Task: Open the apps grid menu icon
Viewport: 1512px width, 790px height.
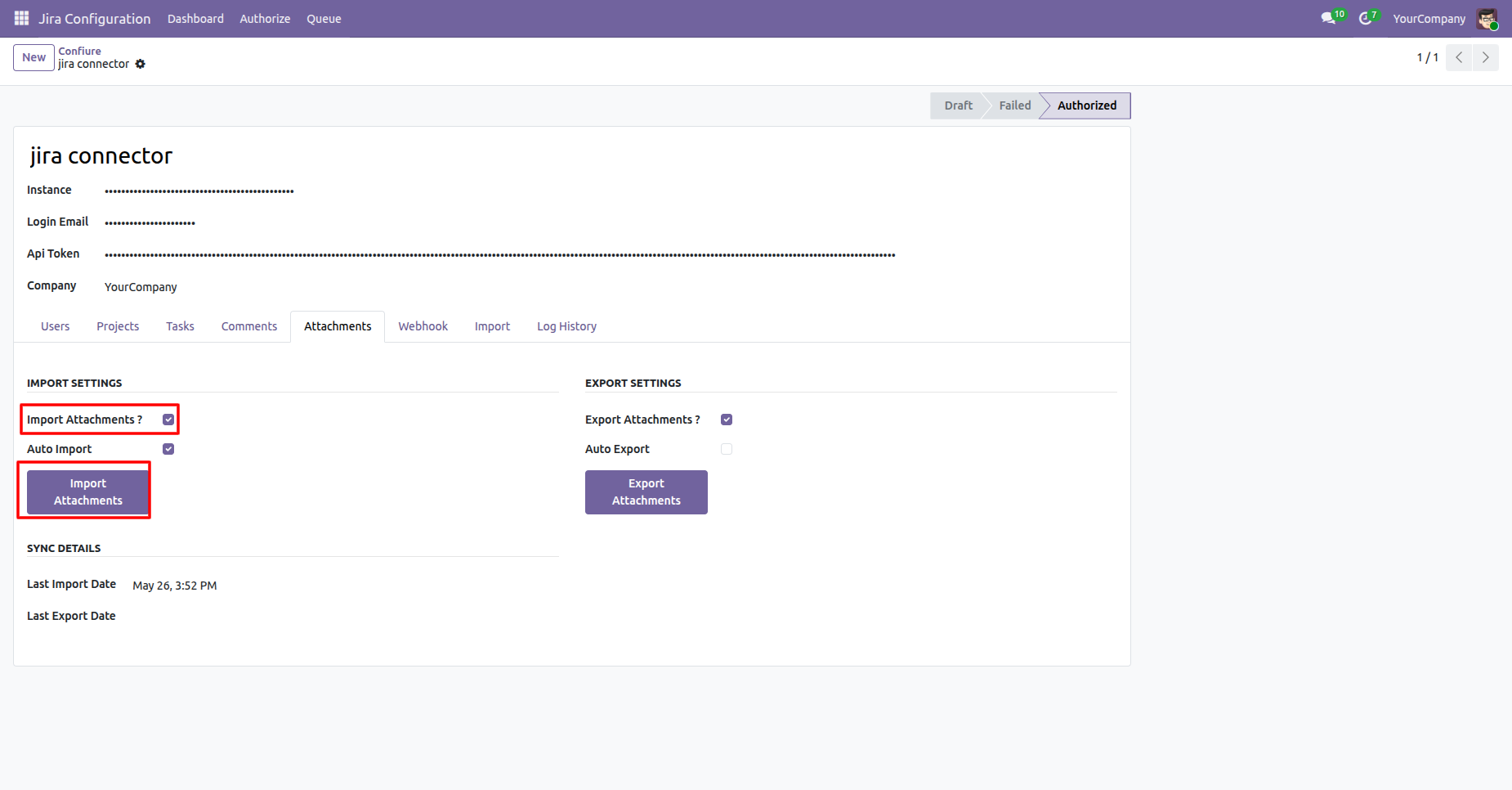Action: coord(22,18)
